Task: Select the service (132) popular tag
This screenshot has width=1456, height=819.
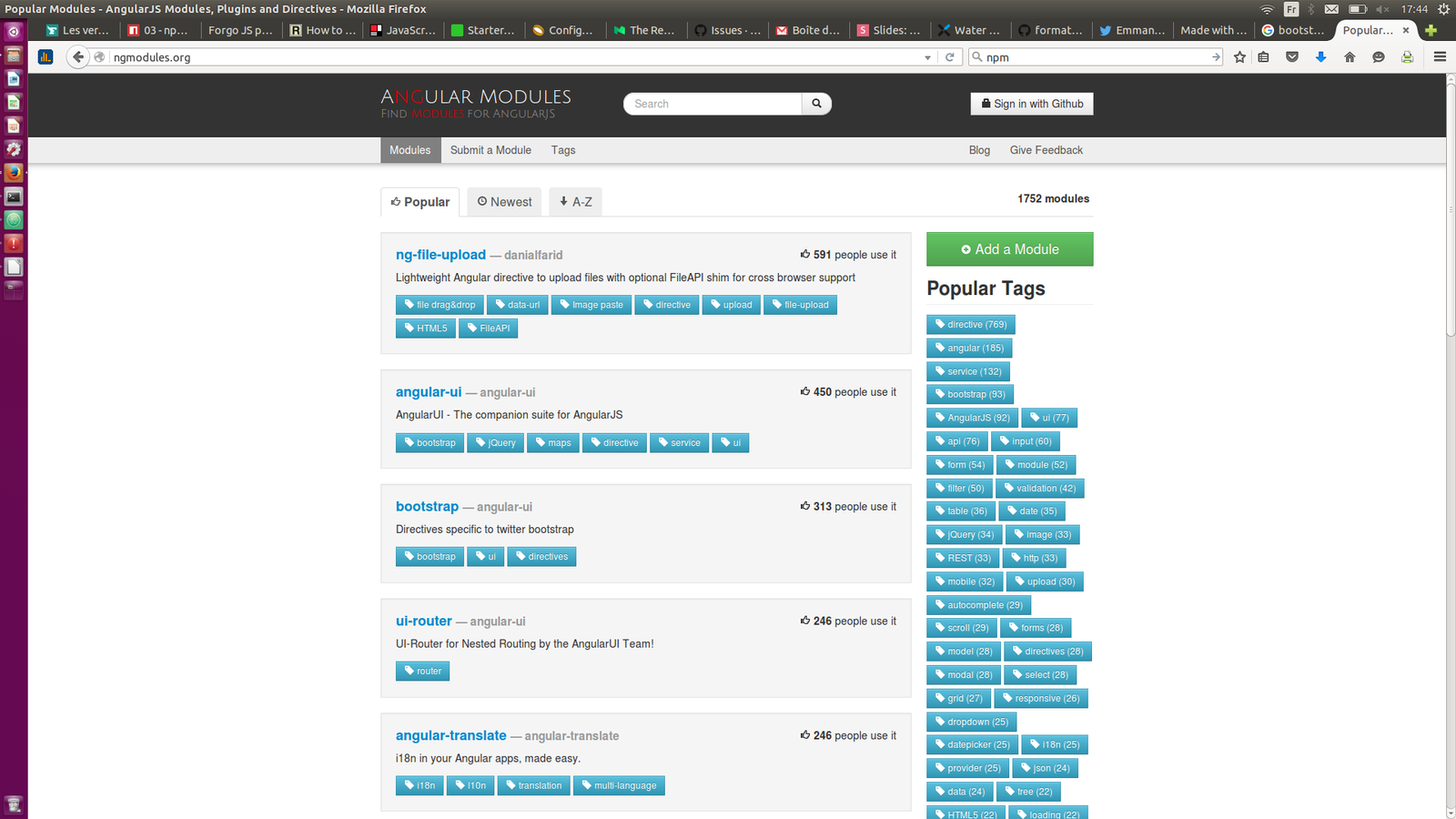Action: [x=968, y=371]
